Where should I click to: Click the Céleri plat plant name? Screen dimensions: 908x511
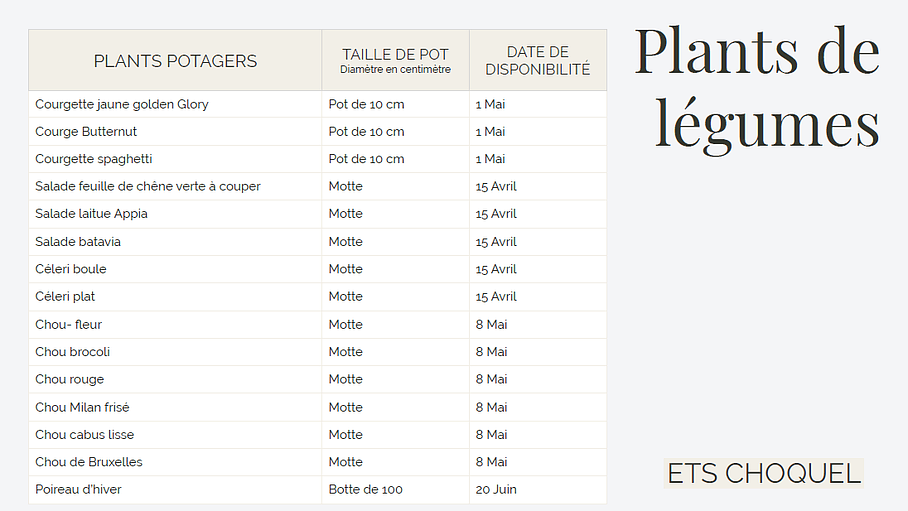tap(65, 297)
